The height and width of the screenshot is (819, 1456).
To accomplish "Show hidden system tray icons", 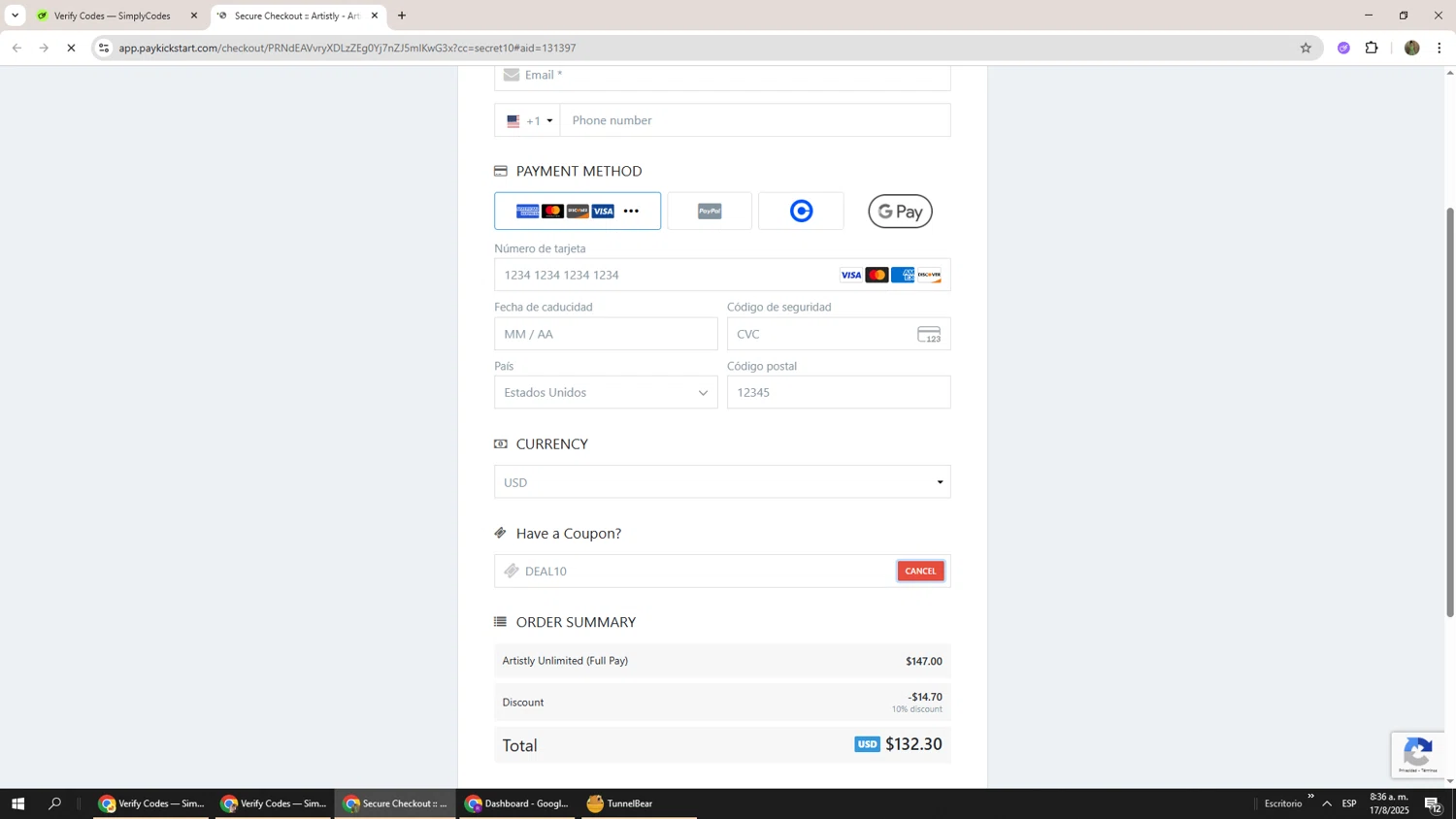I will (1327, 803).
